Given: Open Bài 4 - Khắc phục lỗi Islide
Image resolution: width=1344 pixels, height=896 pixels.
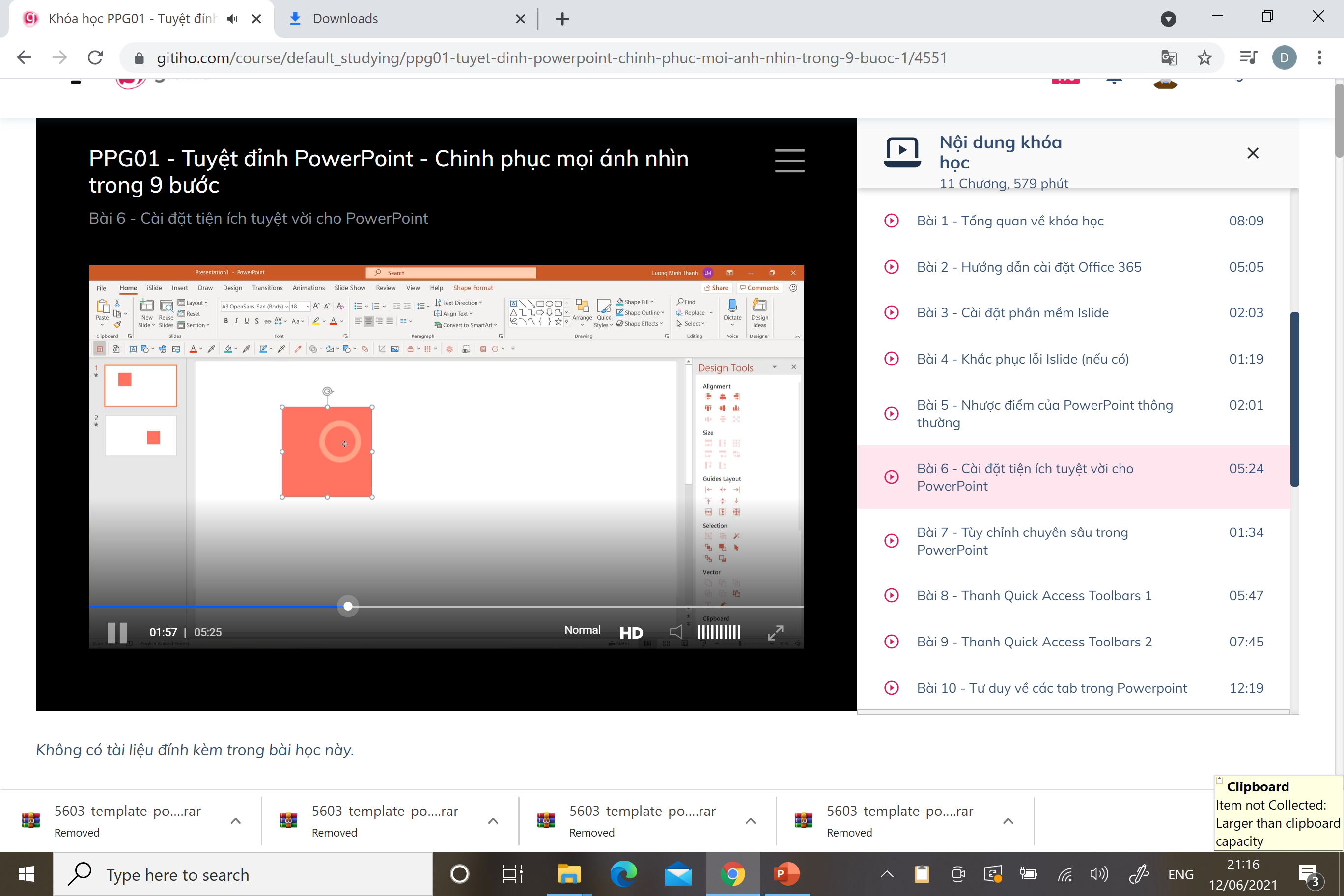Looking at the screenshot, I should click(x=1074, y=359).
